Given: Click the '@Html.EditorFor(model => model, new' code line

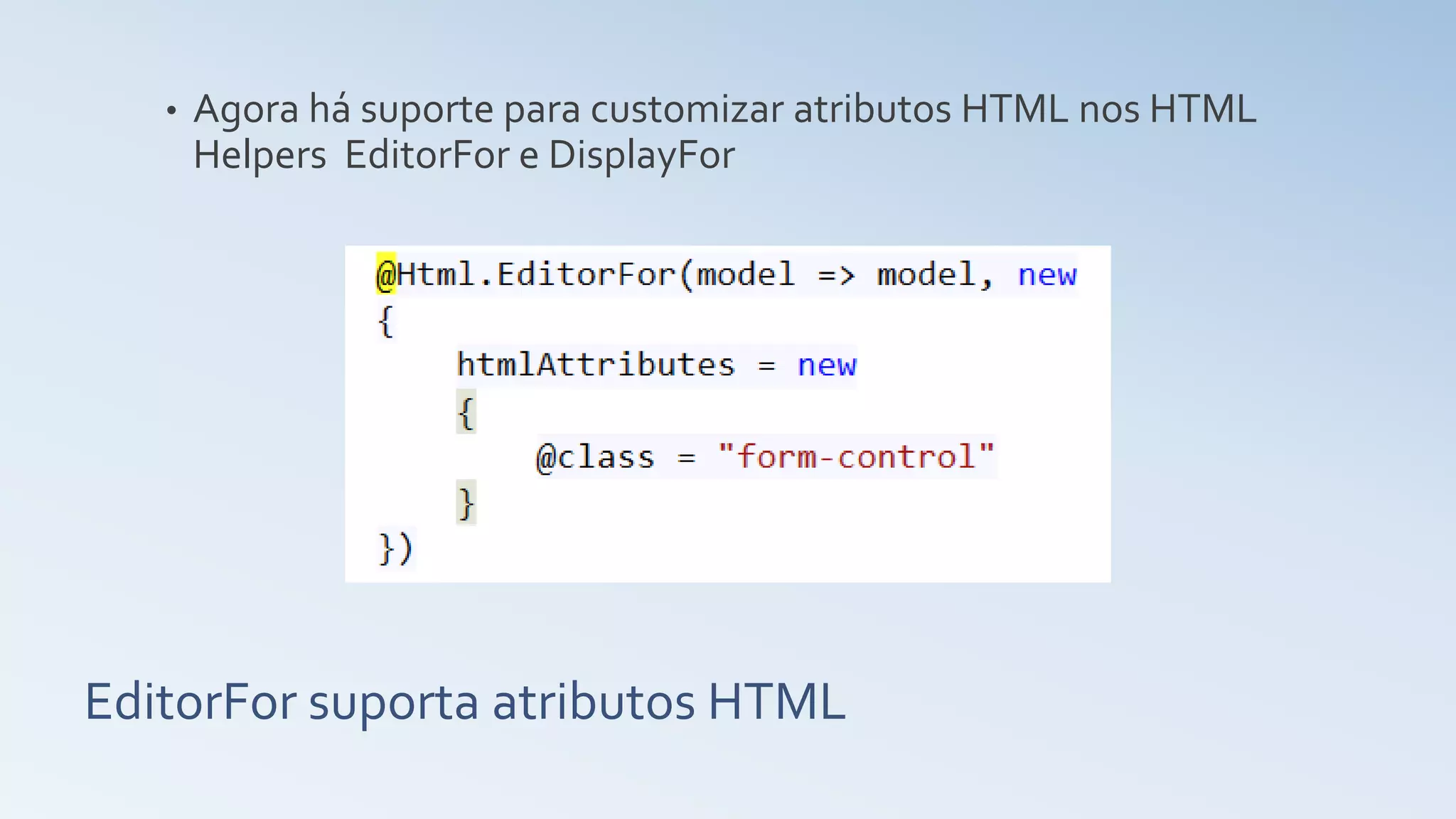Looking at the screenshot, I should [727, 275].
